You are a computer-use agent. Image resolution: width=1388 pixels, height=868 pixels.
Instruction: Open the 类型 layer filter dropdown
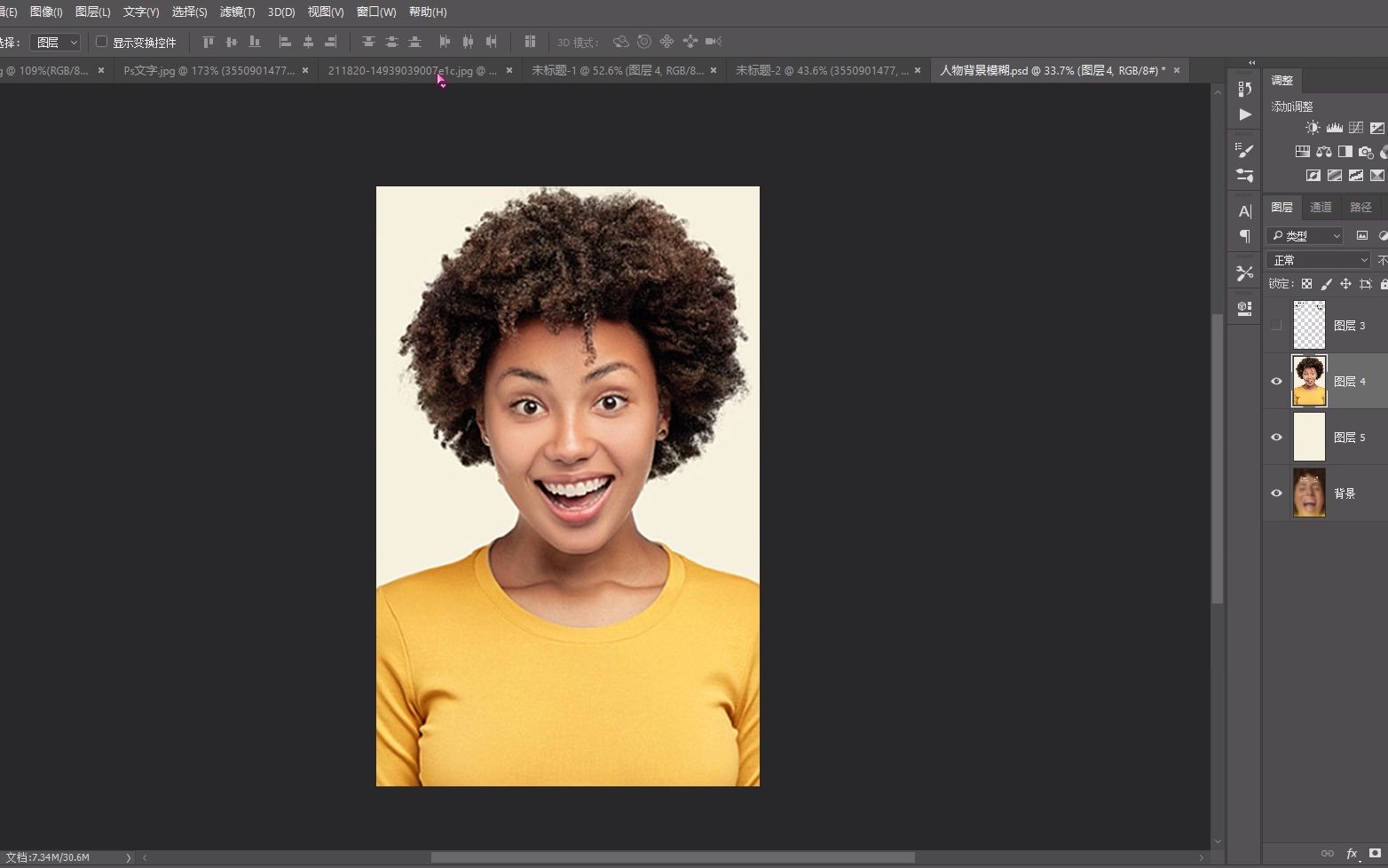click(x=1305, y=236)
